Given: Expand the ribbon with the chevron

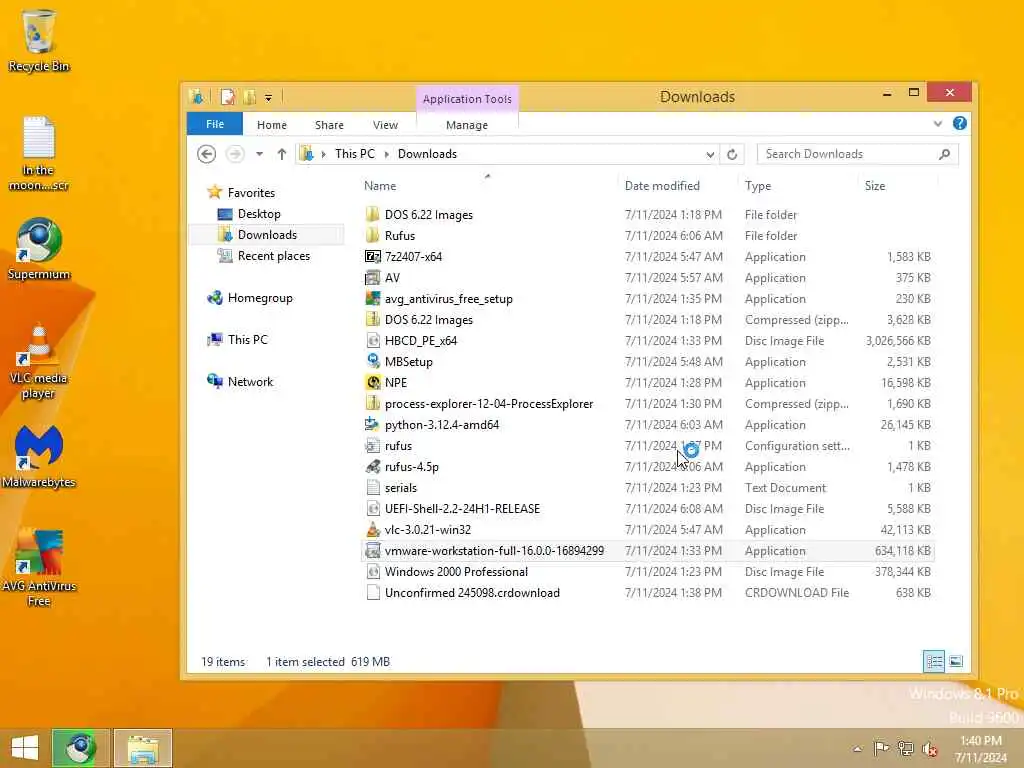Looking at the screenshot, I should click(x=938, y=123).
